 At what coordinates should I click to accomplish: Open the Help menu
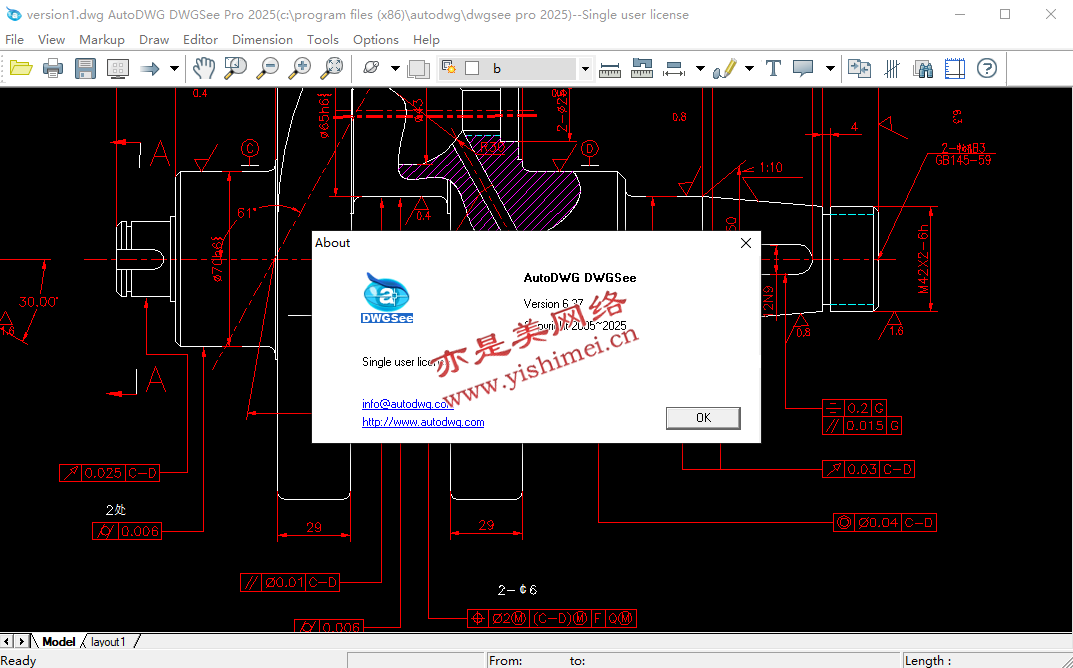pos(426,40)
